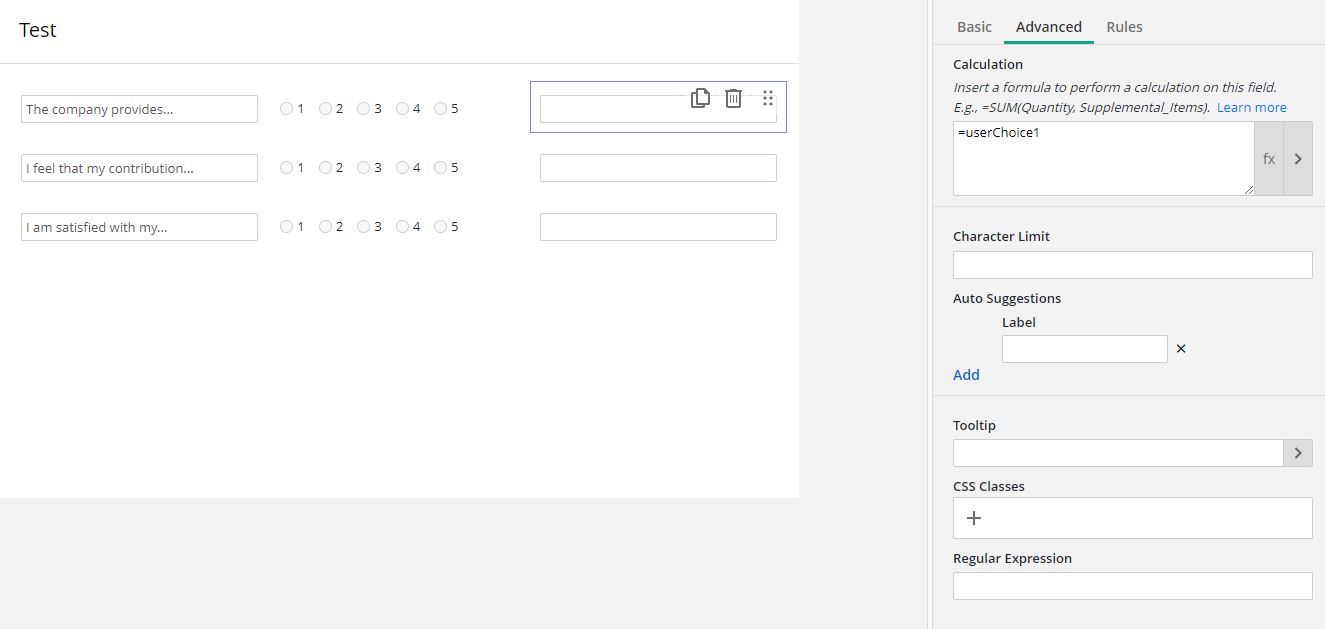Switch to the Basic tab
The height and width of the screenshot is (629, 1325).
974,27
